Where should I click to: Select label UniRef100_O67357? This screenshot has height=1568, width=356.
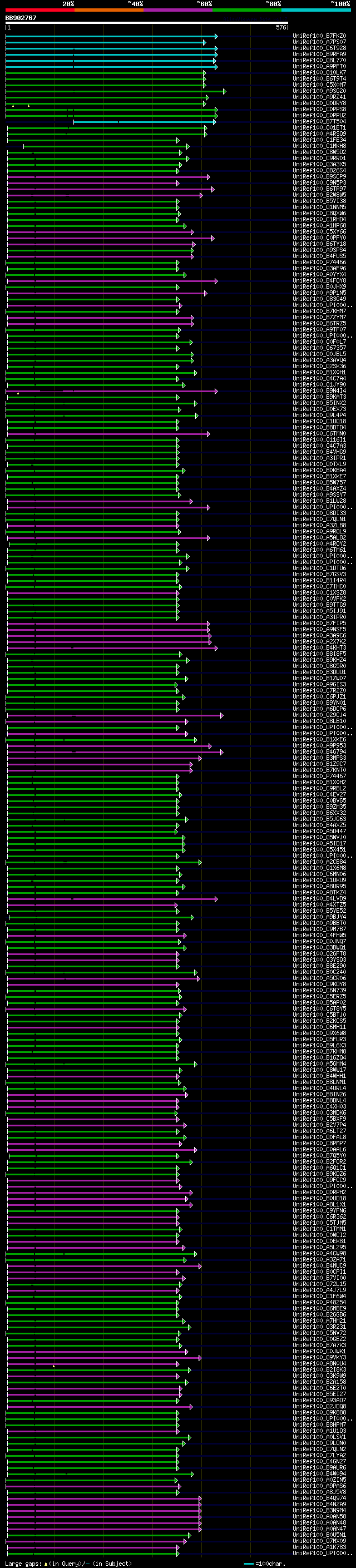[x=319, y=348]
